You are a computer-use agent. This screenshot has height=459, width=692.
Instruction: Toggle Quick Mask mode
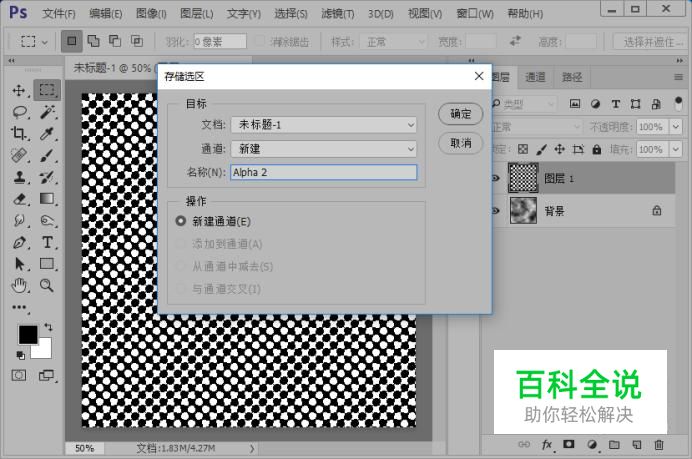(x=19, y=376)
